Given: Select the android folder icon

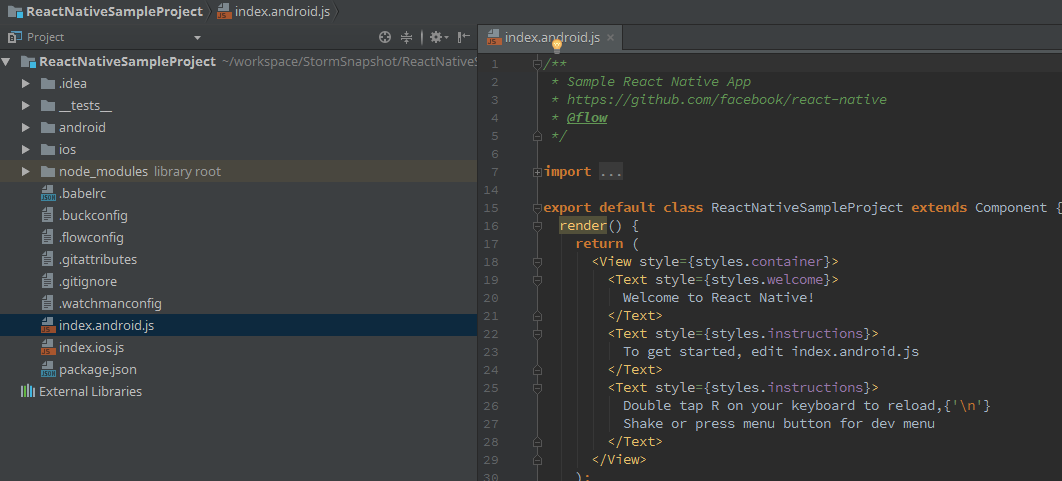Looking at the screenshot, I should coord(47,128).
